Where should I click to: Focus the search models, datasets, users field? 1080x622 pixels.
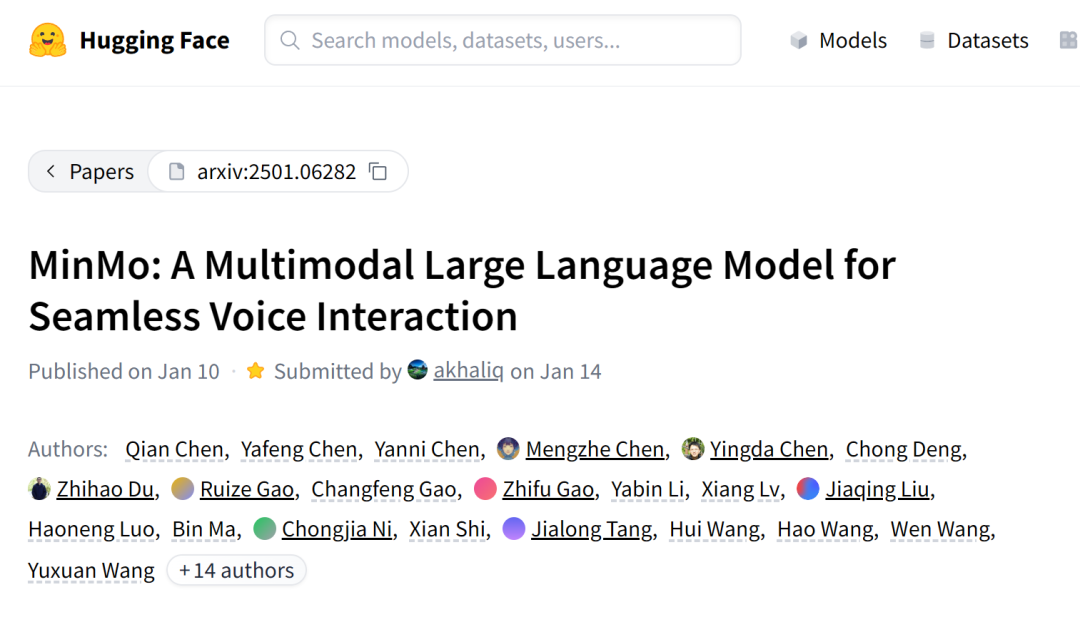point(503,40)
